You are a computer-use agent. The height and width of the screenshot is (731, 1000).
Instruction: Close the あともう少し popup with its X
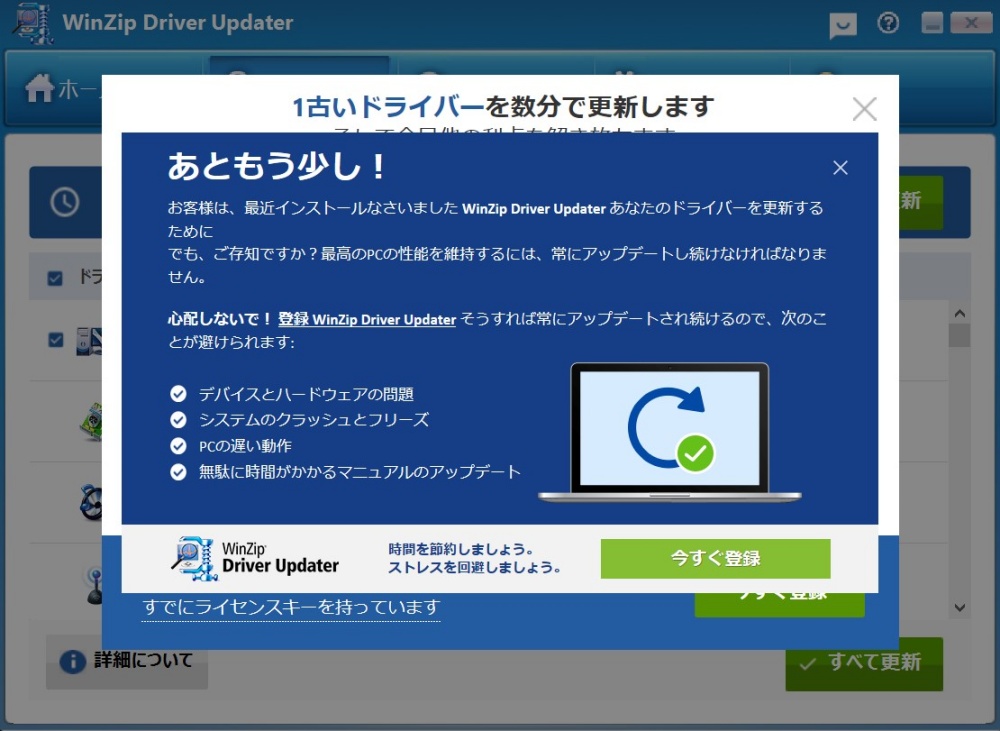click(x=840, y=169)
